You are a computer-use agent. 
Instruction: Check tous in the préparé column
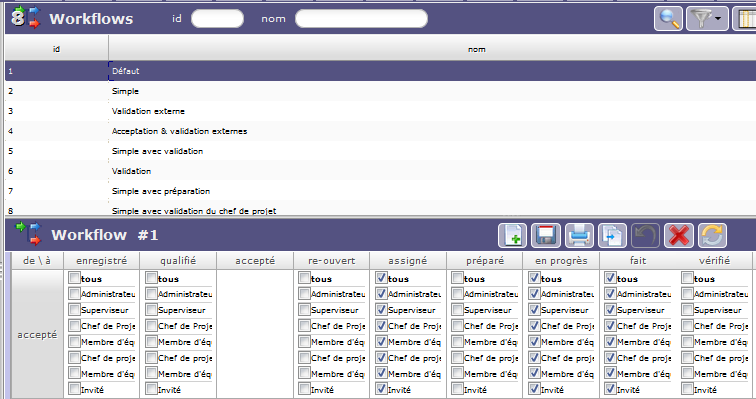click(x=458, y=278)
